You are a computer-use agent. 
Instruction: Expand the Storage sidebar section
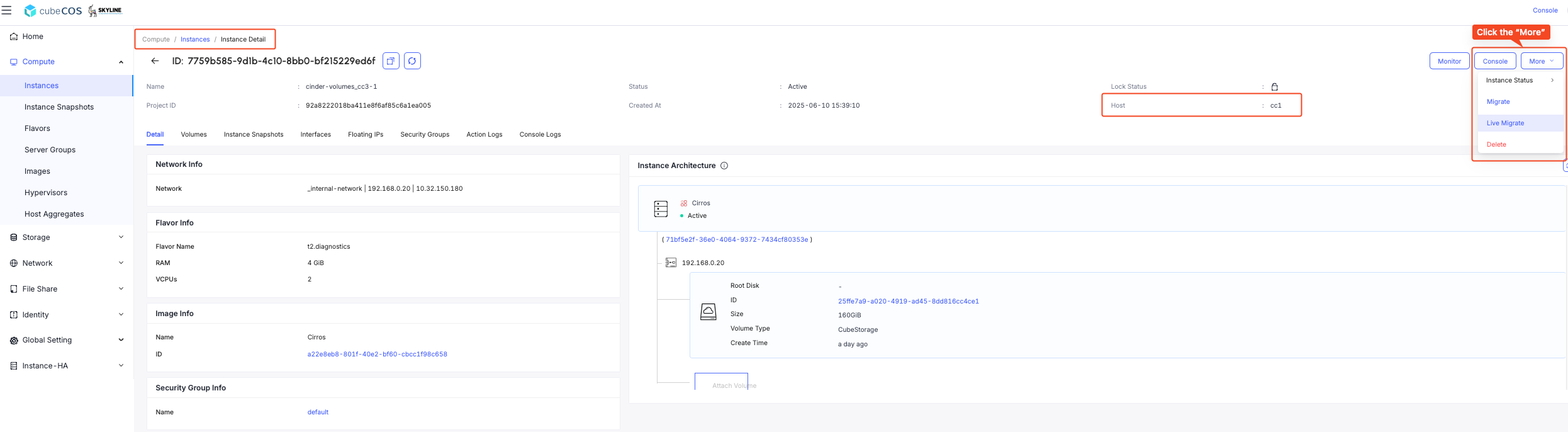(121, 237)
